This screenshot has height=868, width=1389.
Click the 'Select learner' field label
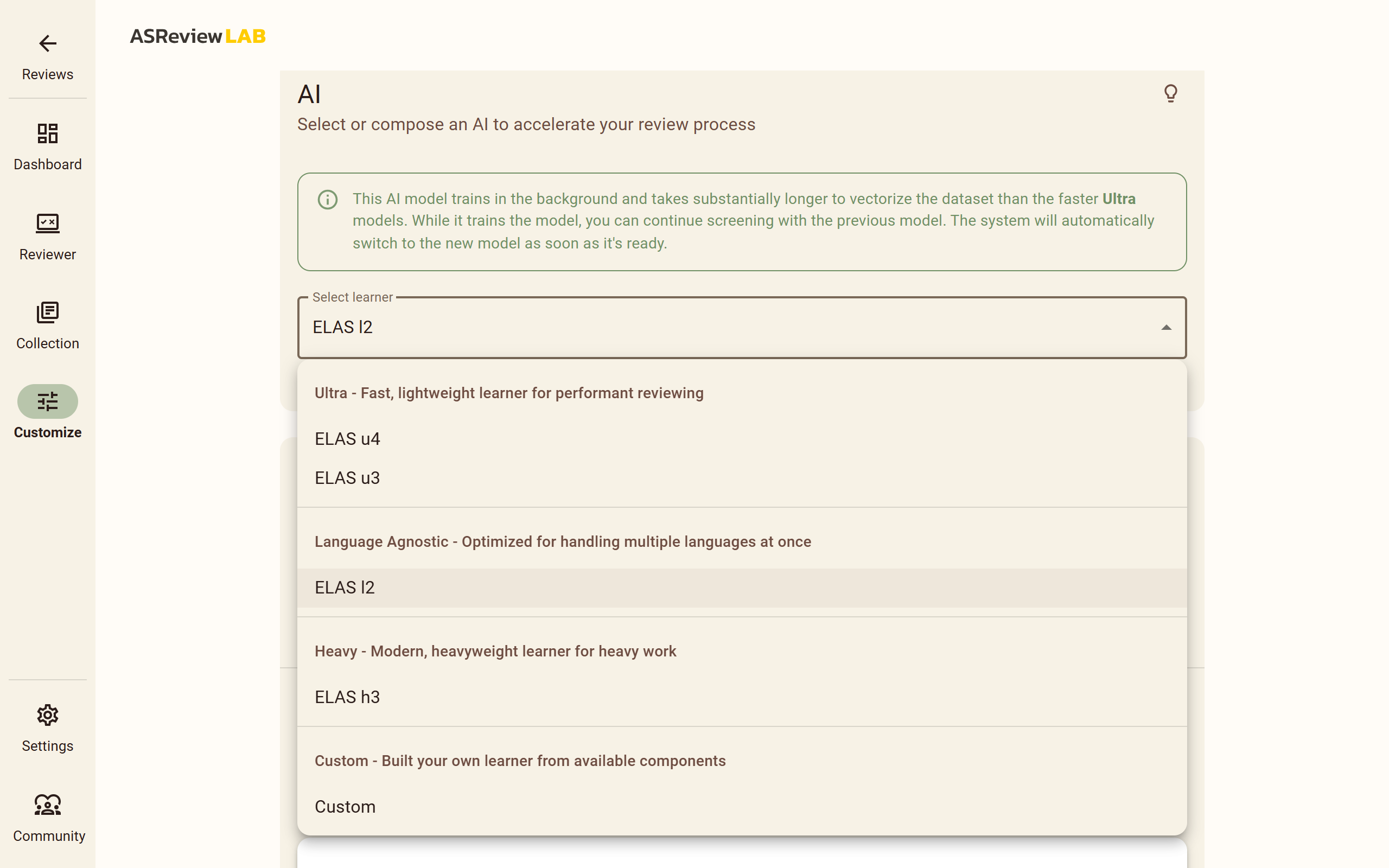tap(353, 297)
